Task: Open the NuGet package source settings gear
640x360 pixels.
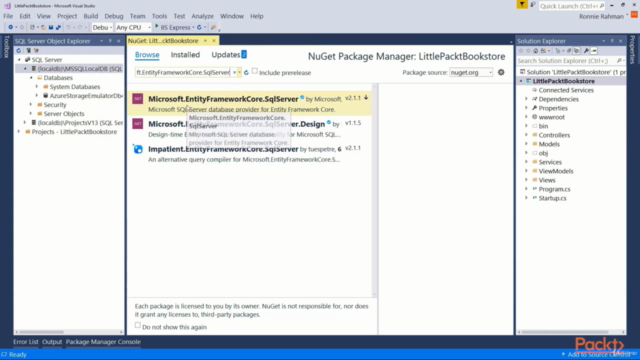Action: tap(501, 72)
